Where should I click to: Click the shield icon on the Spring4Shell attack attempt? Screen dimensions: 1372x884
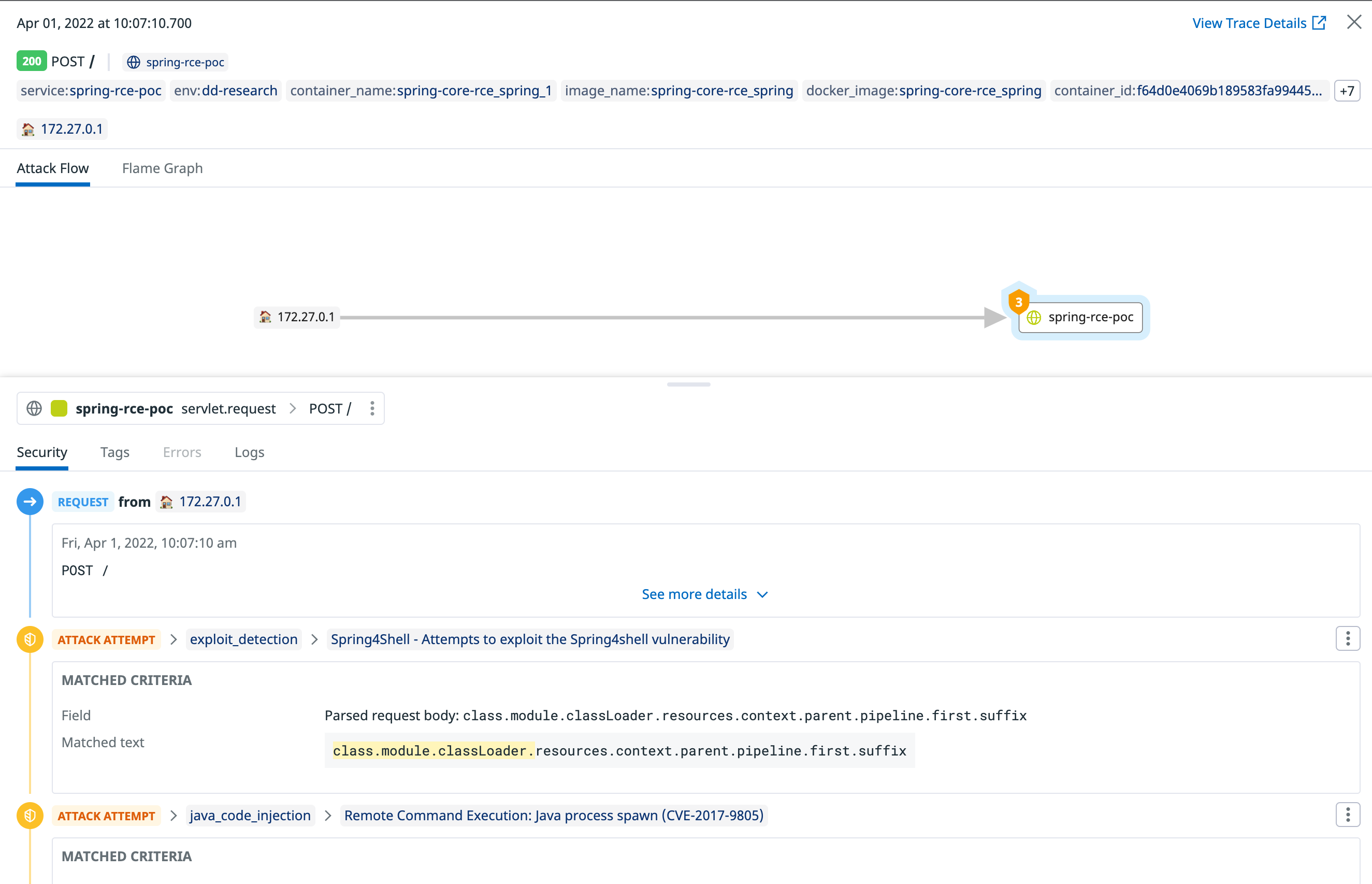pos(30,639)
